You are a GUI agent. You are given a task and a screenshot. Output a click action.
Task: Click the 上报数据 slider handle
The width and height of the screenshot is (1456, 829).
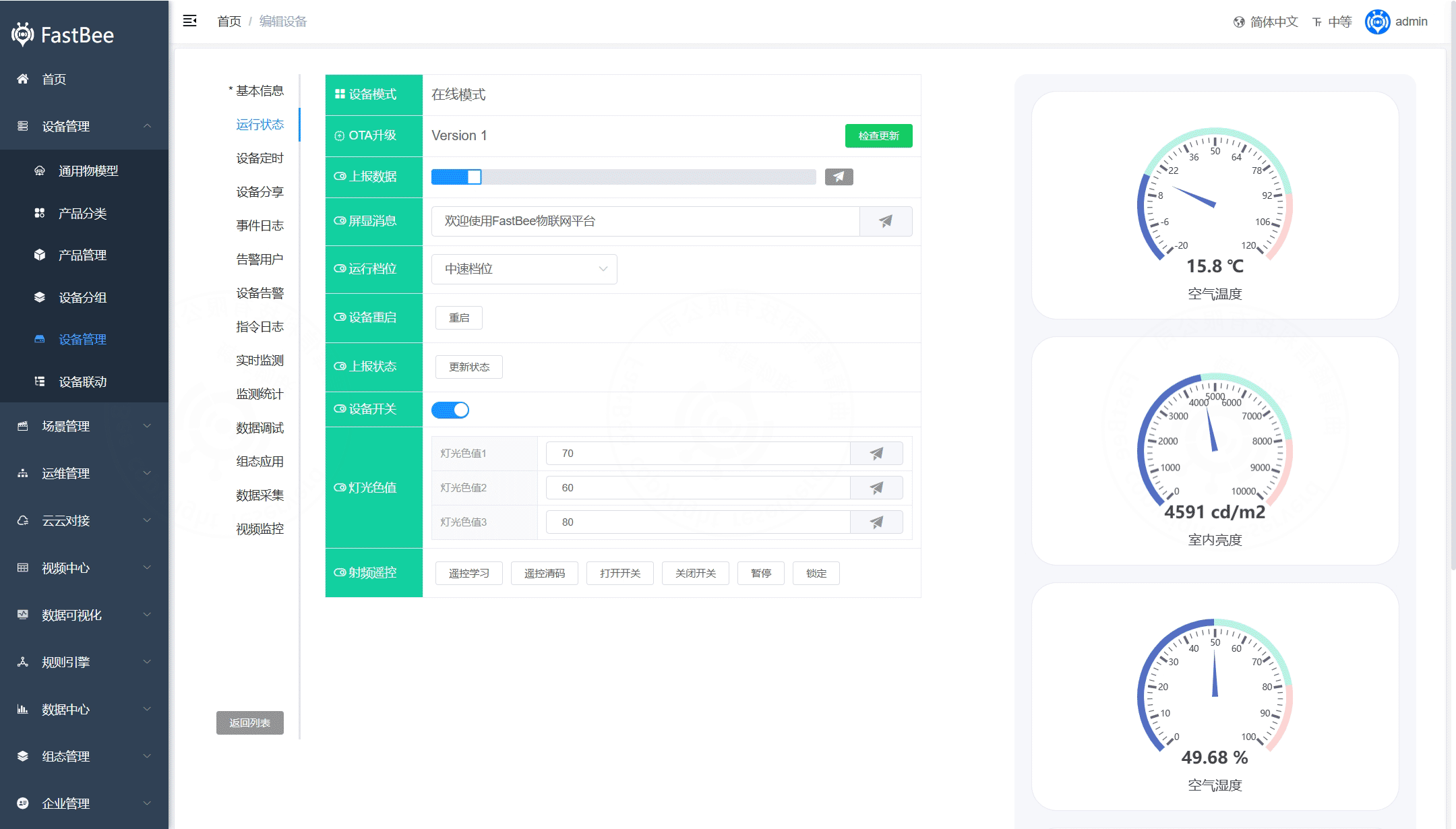475,177
